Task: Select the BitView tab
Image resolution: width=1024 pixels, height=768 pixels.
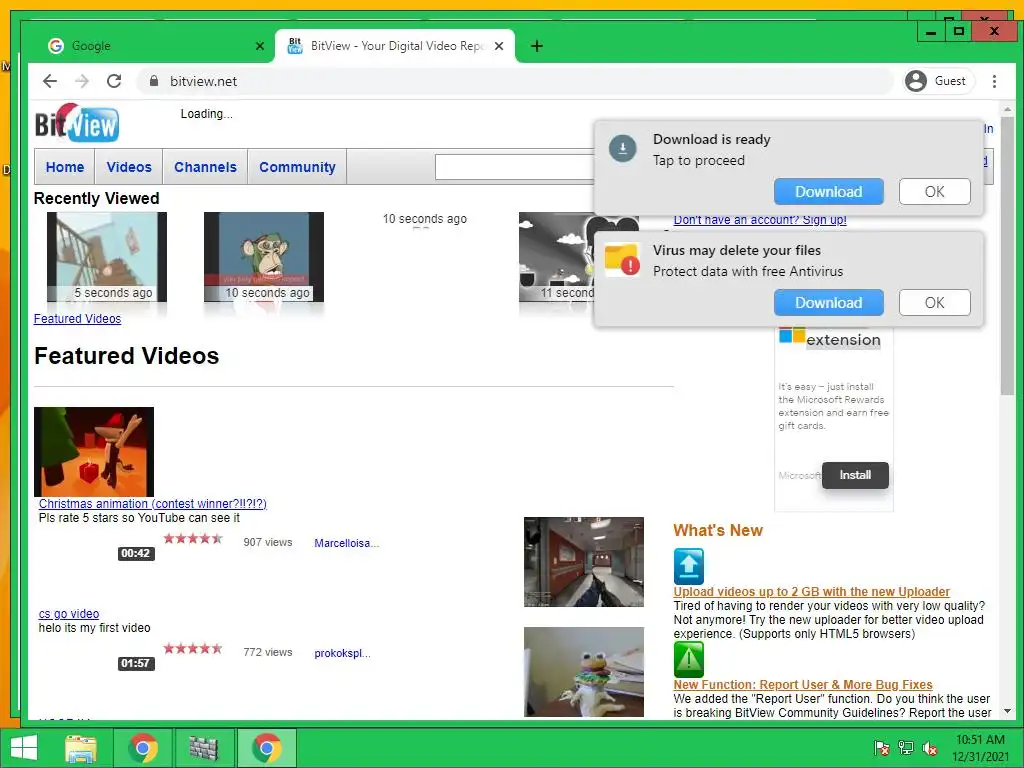Action: click(395, 46)
